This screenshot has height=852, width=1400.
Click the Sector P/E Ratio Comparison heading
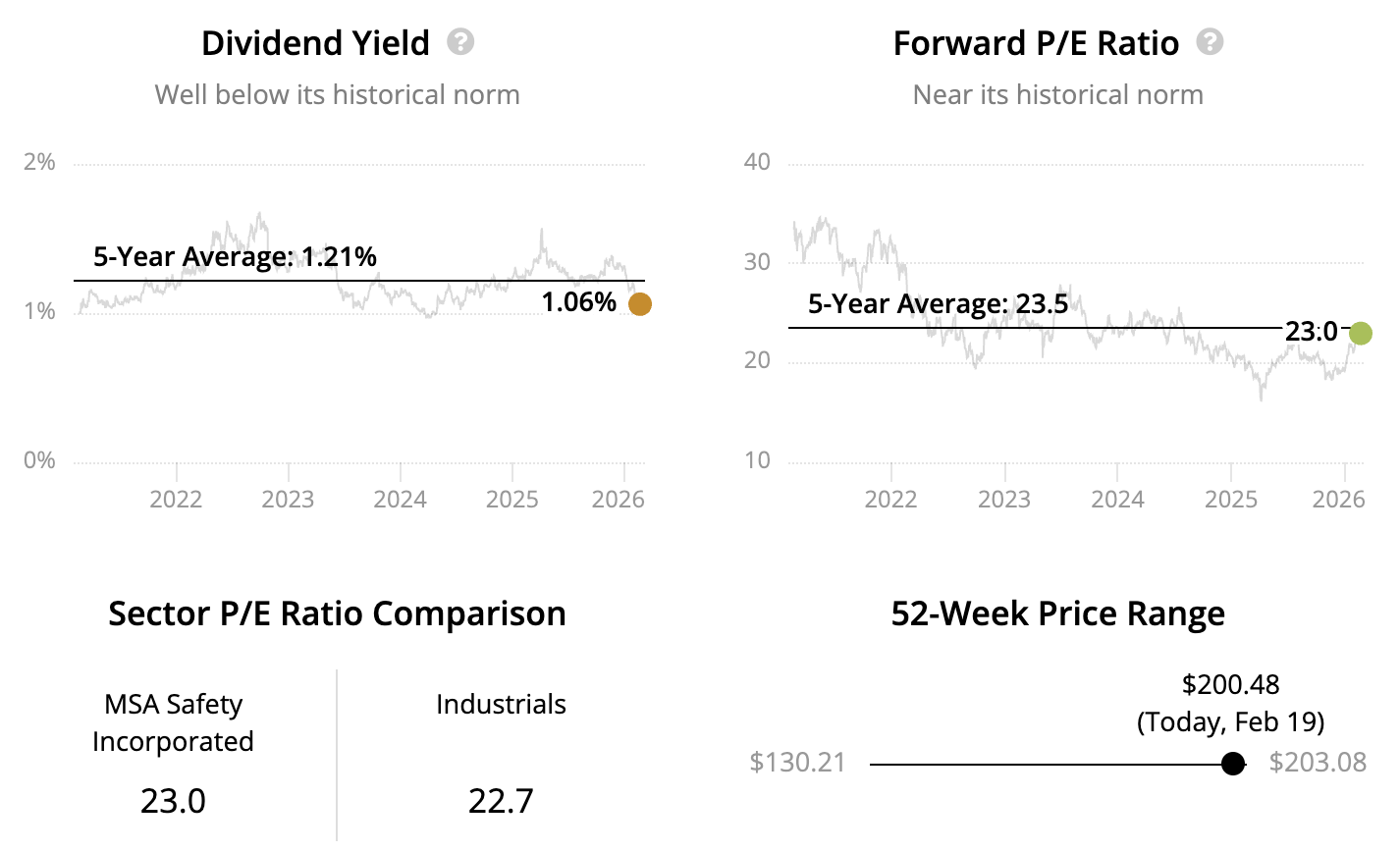tap(337, 613)
